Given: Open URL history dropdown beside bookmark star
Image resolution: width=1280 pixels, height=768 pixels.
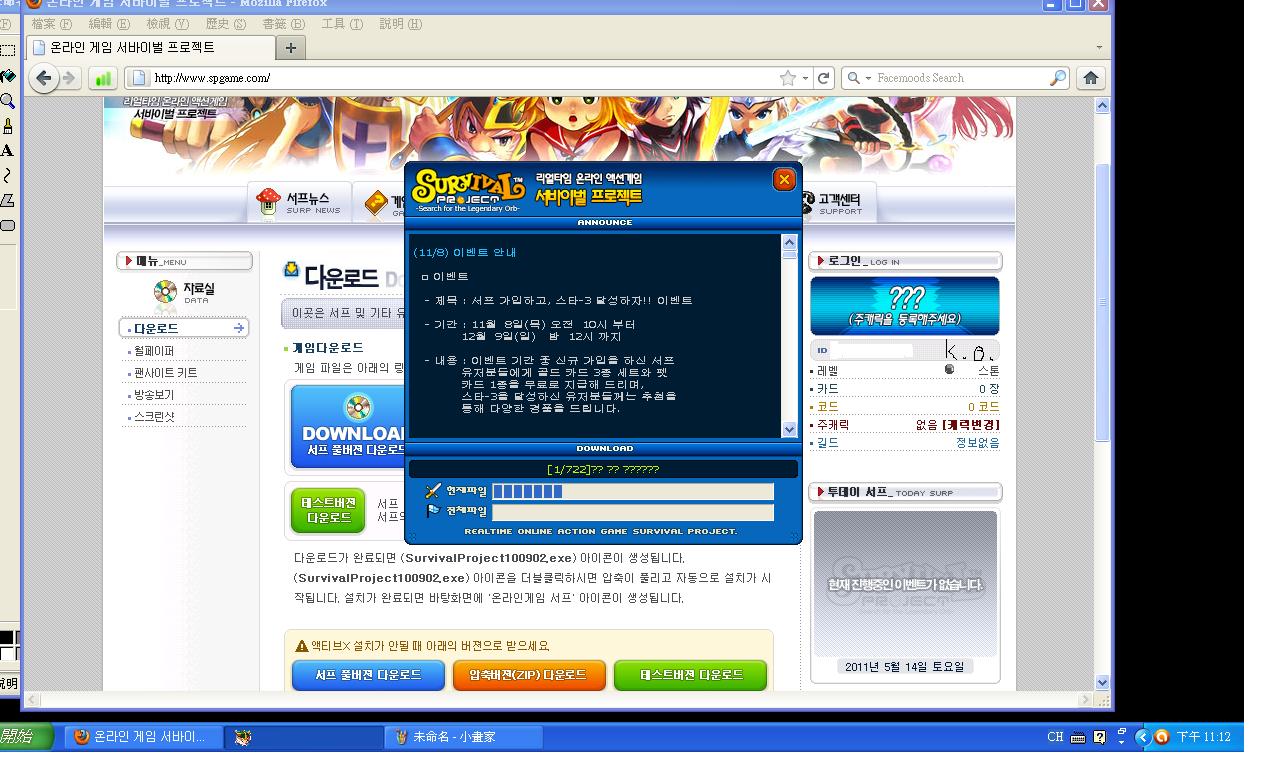Looking at the screenshot, I should (x=805, y=78).
